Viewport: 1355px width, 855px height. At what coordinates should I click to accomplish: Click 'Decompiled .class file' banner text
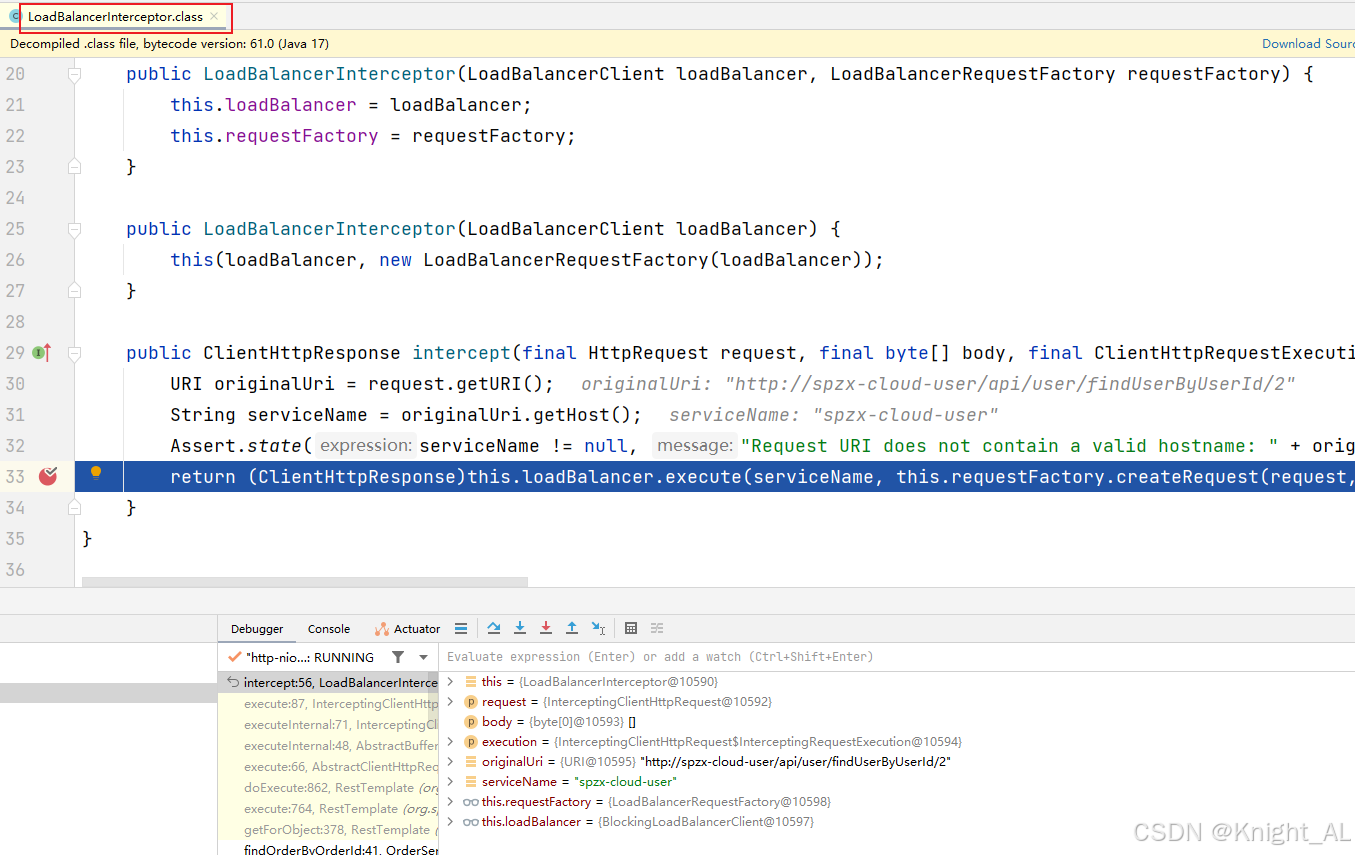coord(169,43)
